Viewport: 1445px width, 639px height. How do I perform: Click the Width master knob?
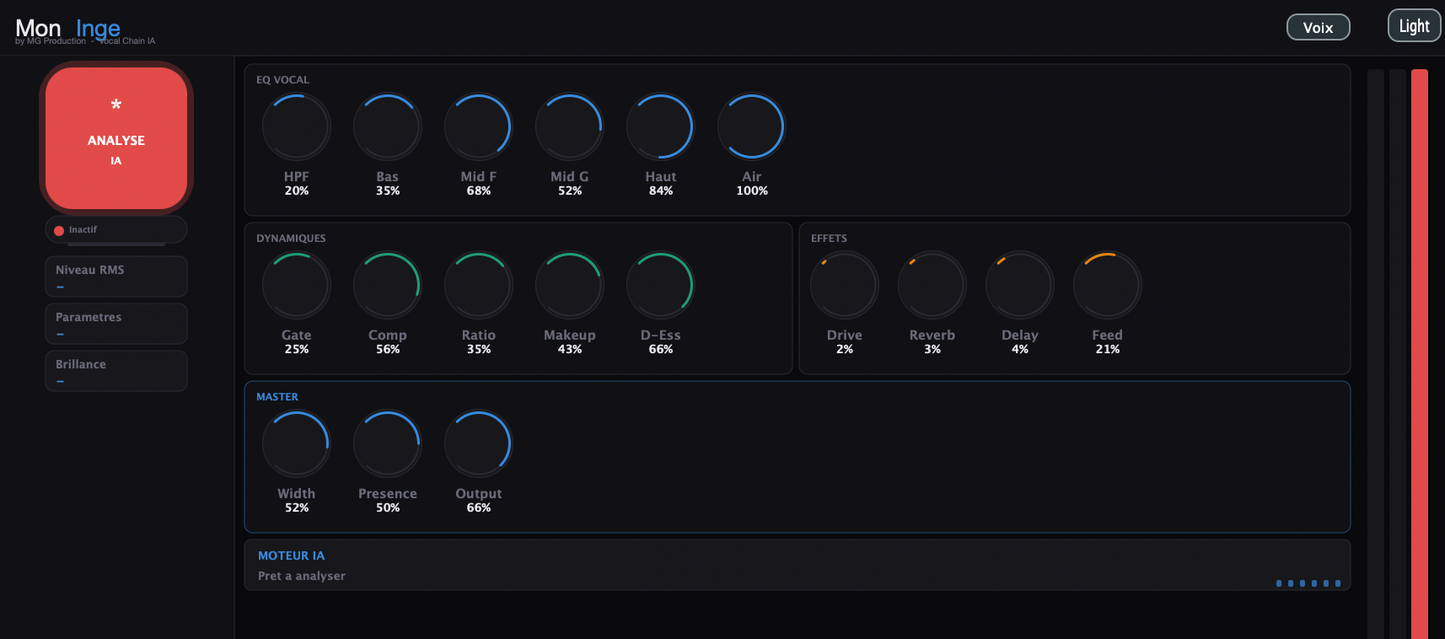pos(296,444)
